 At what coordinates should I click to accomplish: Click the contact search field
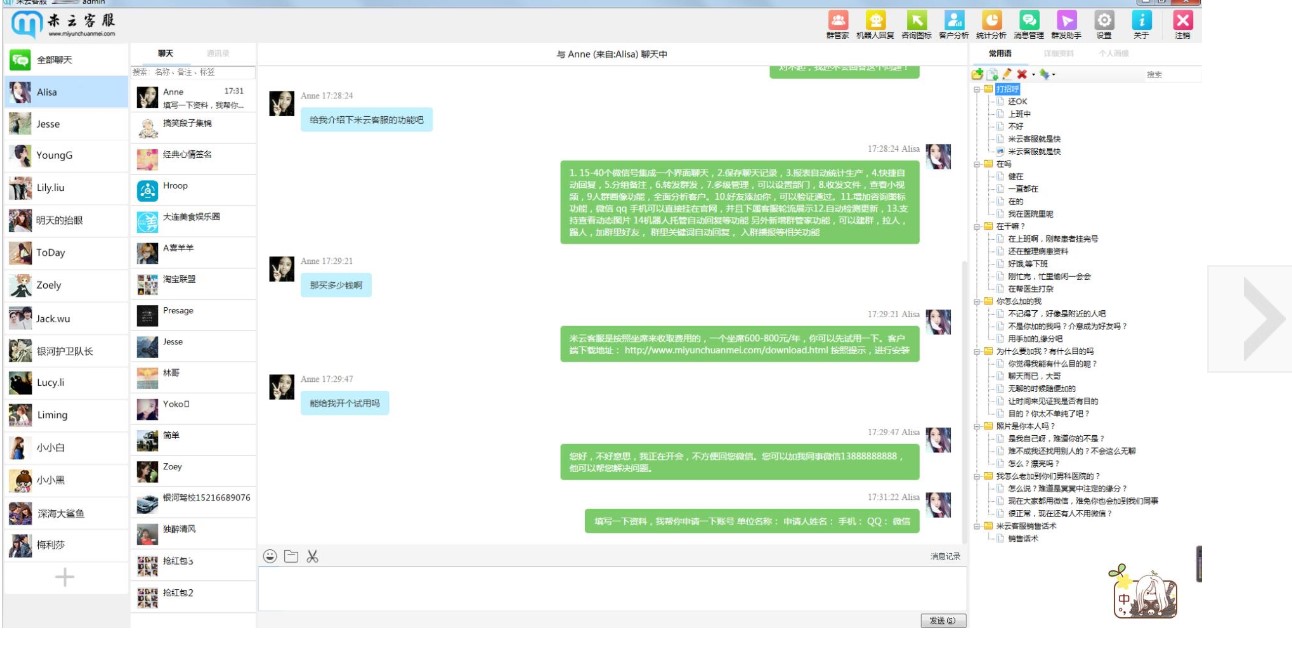pyautogui.click(x=193, y=72)
